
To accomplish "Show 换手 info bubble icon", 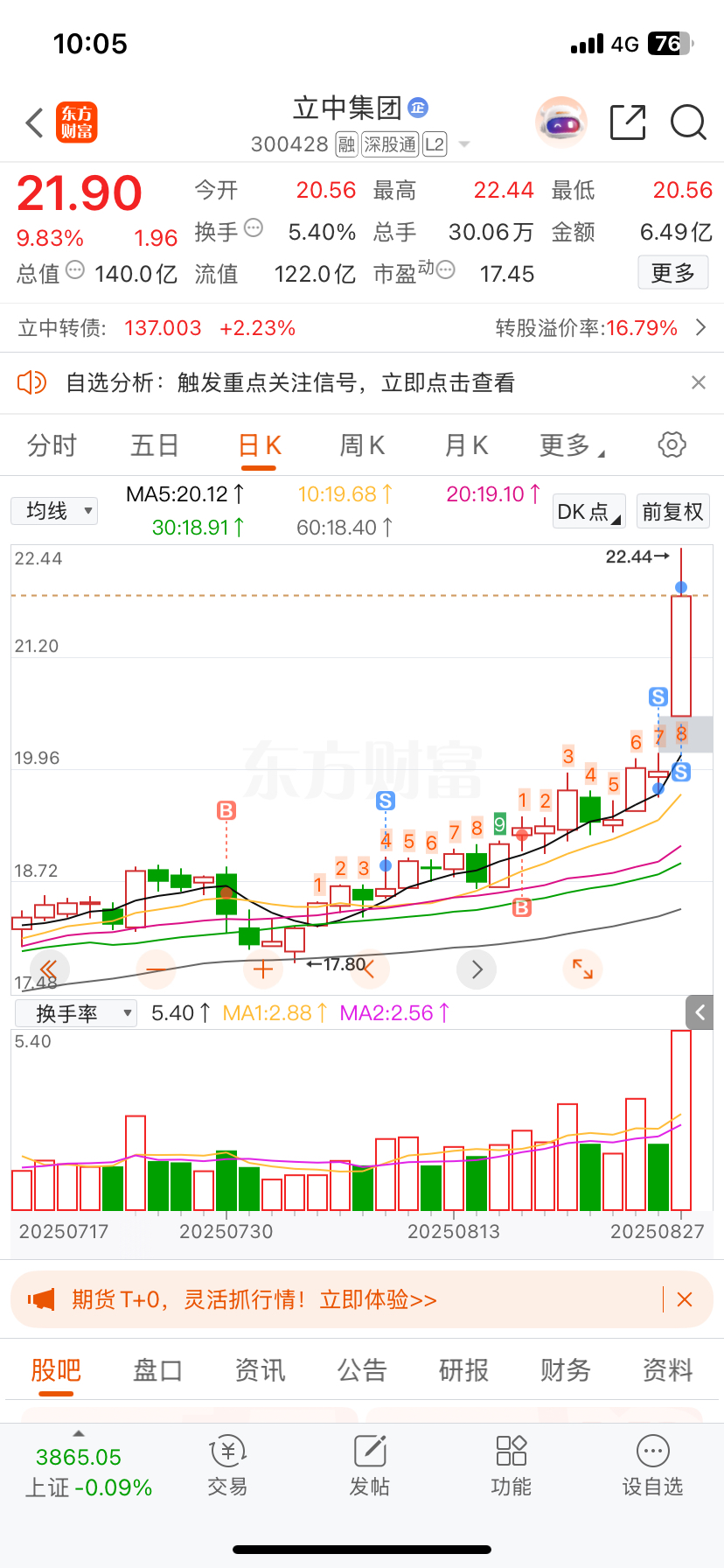I will 254,228.
